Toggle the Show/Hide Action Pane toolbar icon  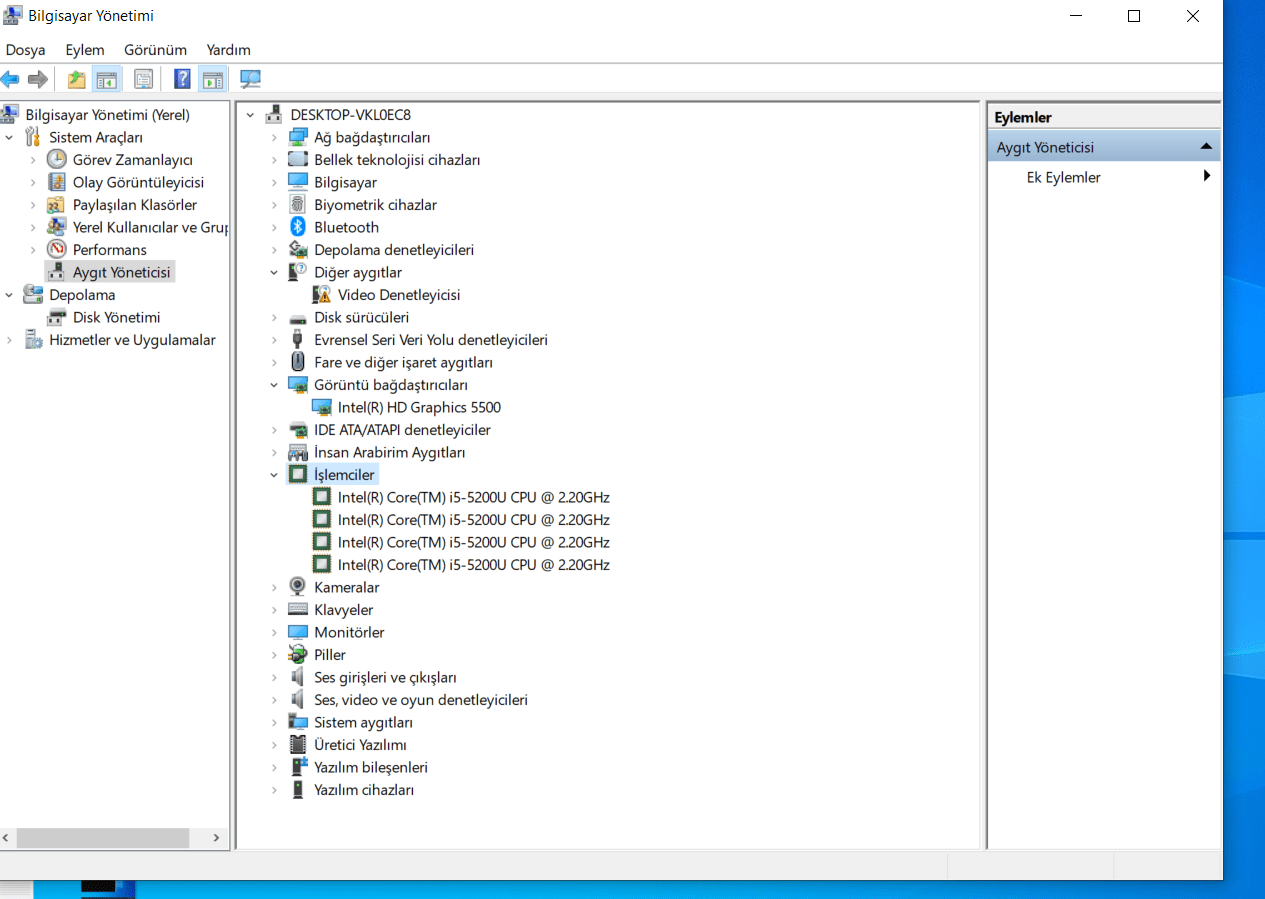[x=212, y=79]
